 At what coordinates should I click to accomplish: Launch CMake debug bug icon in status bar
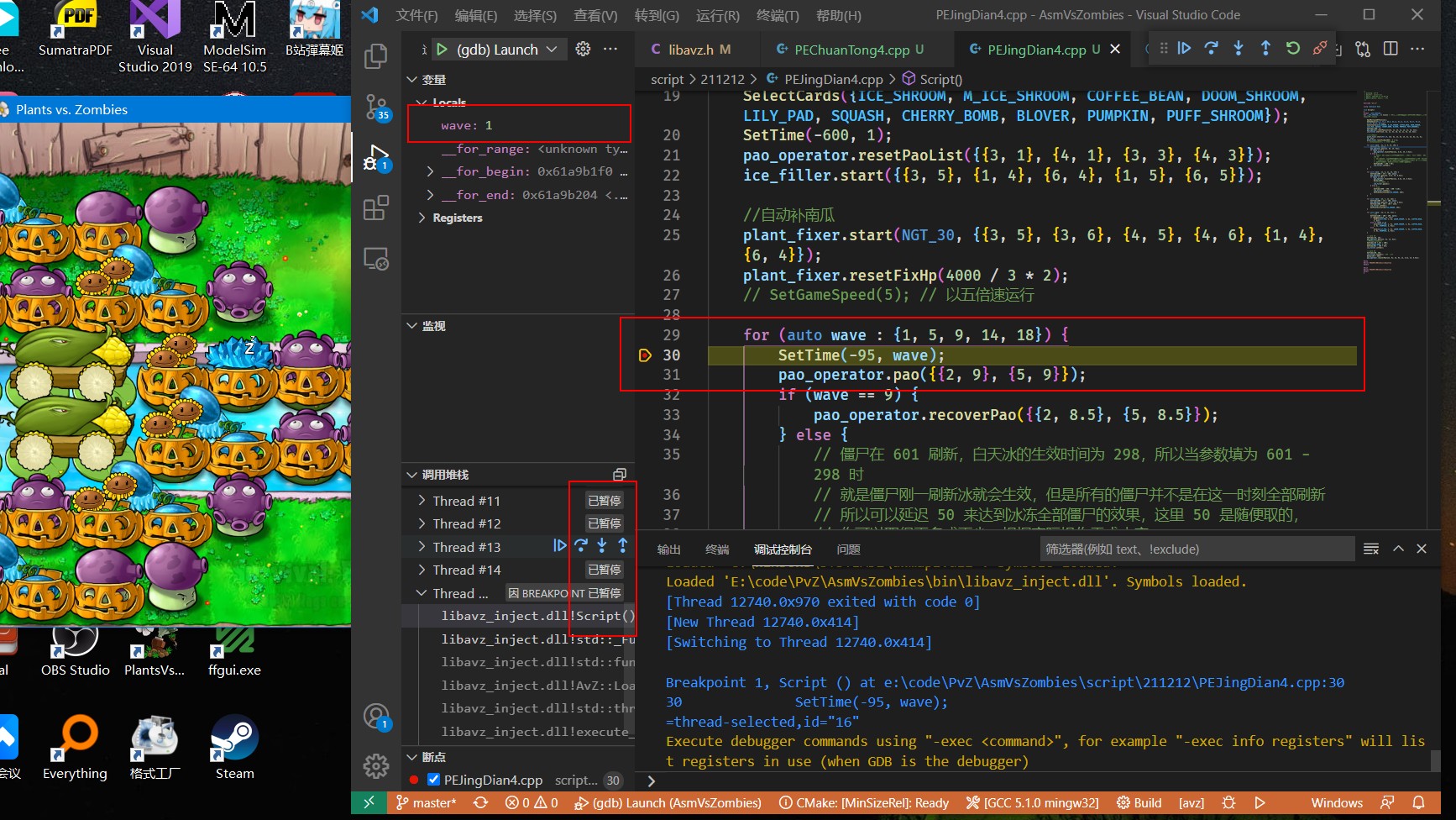click(1228, 803)
